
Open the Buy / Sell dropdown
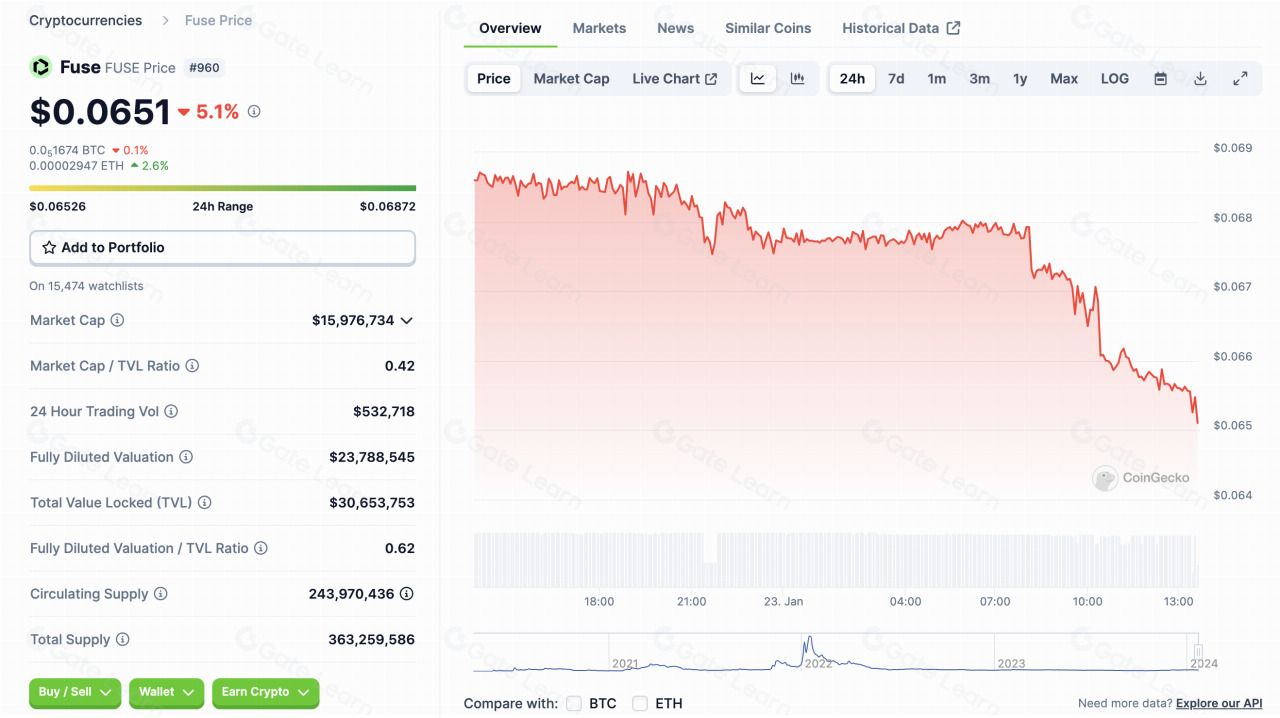[75, 692]
